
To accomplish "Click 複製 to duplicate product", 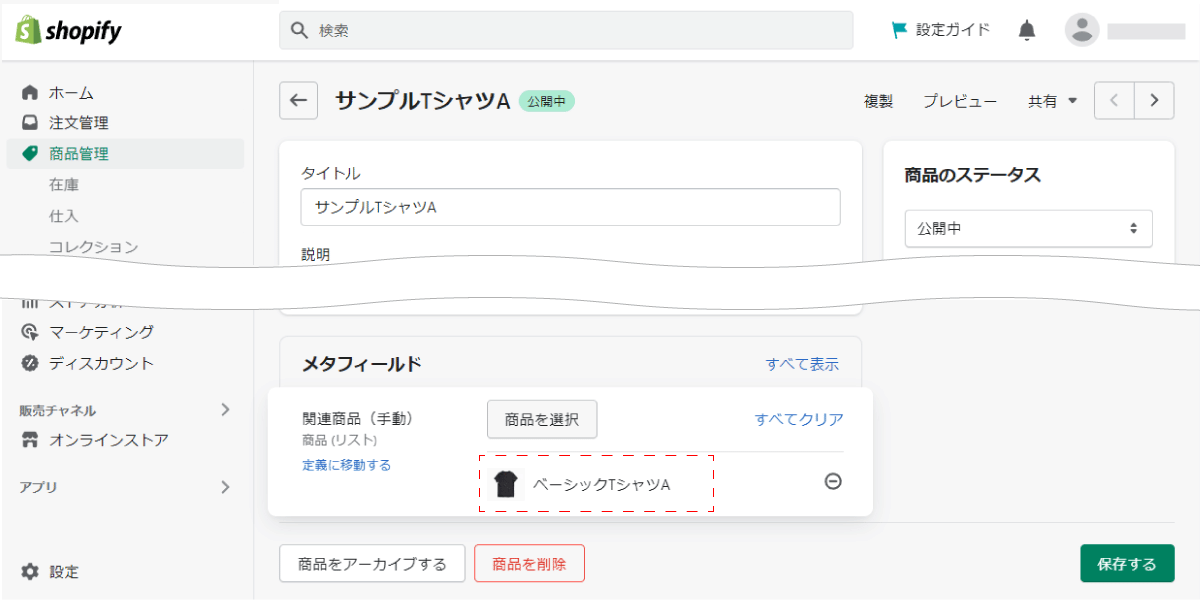I will tap(878, 101).
